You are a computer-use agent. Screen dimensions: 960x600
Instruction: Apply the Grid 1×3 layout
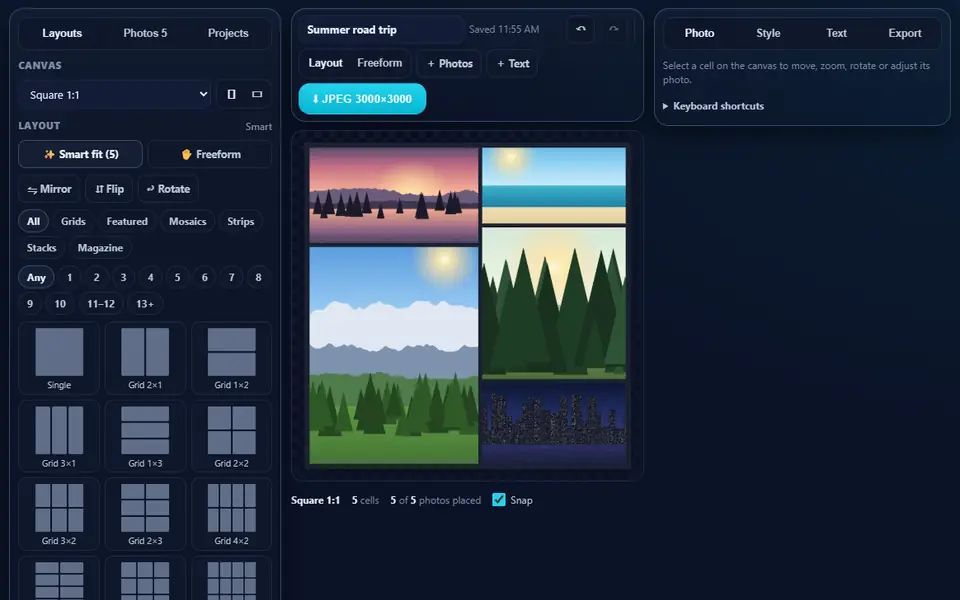pos(145,436)
